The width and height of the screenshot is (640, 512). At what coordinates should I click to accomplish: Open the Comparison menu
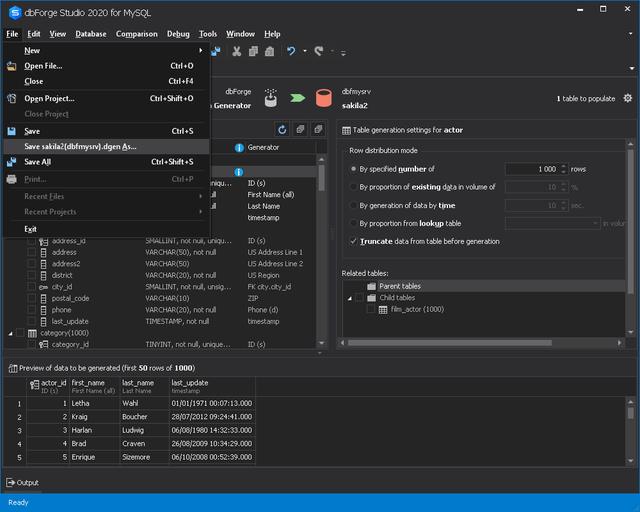tap(136, 34)
